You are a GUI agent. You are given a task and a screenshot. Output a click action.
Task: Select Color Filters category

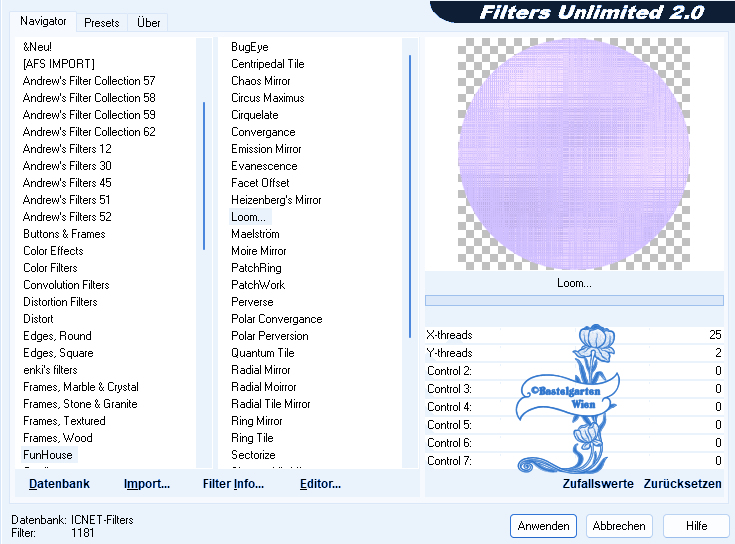click(50, 268)
